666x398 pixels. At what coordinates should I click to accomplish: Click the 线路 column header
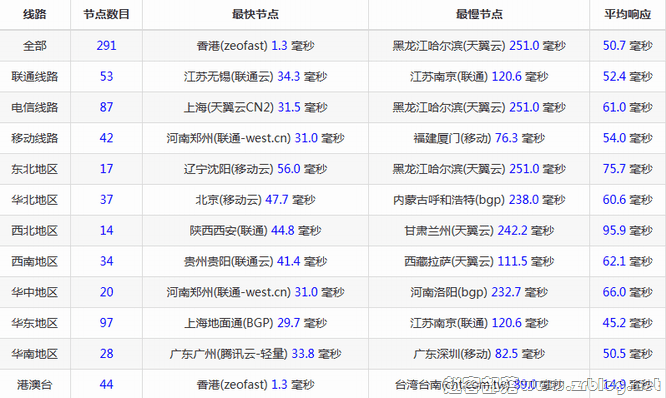(x=34, y=14)
